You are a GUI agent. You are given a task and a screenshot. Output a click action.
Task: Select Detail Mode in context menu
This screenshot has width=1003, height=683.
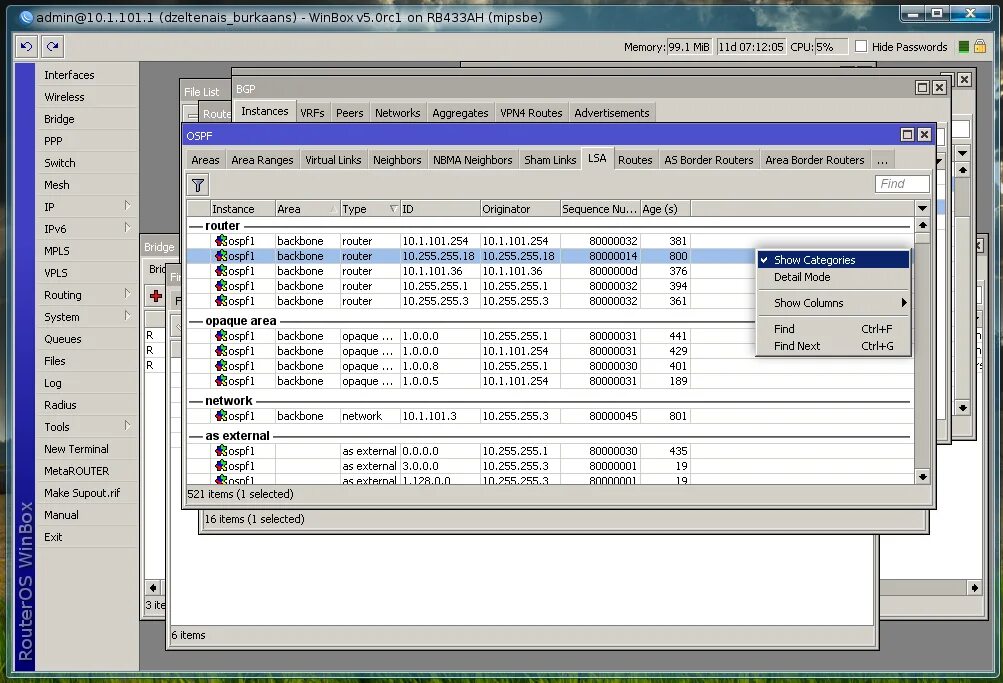click(x=833, y=277)
